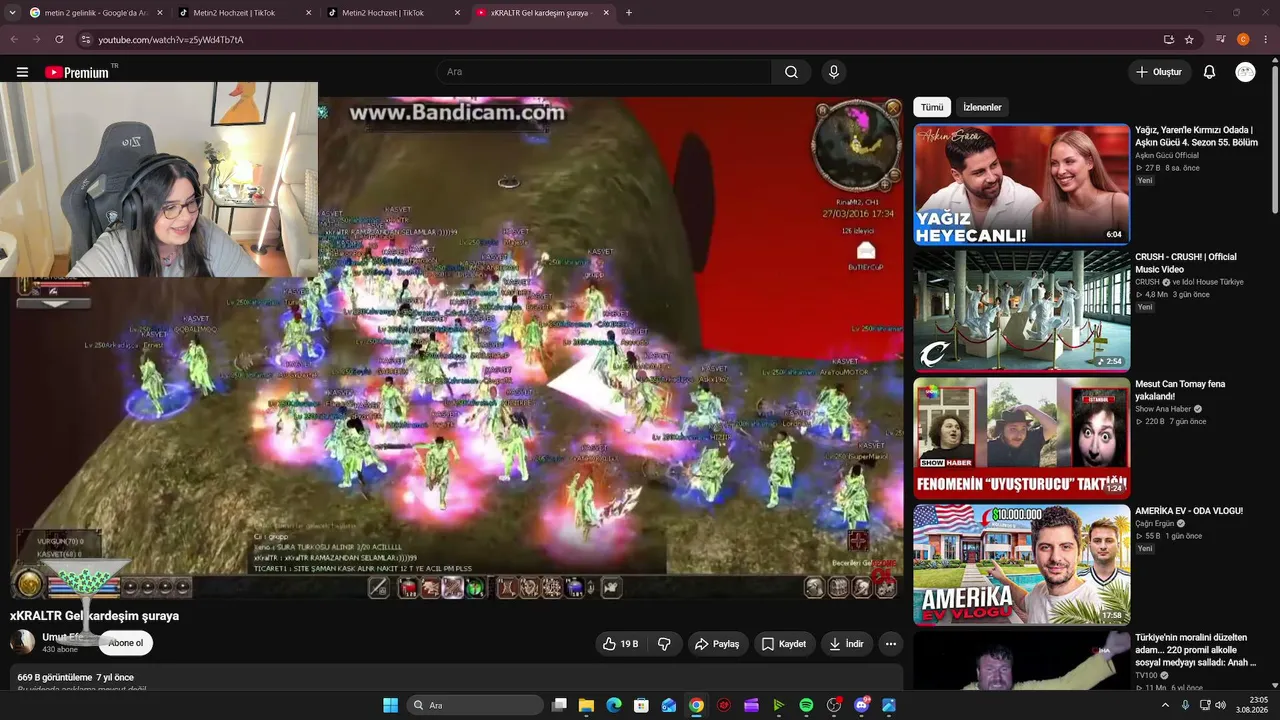Click the CRUSH music video thumbnail
This screenshot has height=720, width=1280.
1022,311
